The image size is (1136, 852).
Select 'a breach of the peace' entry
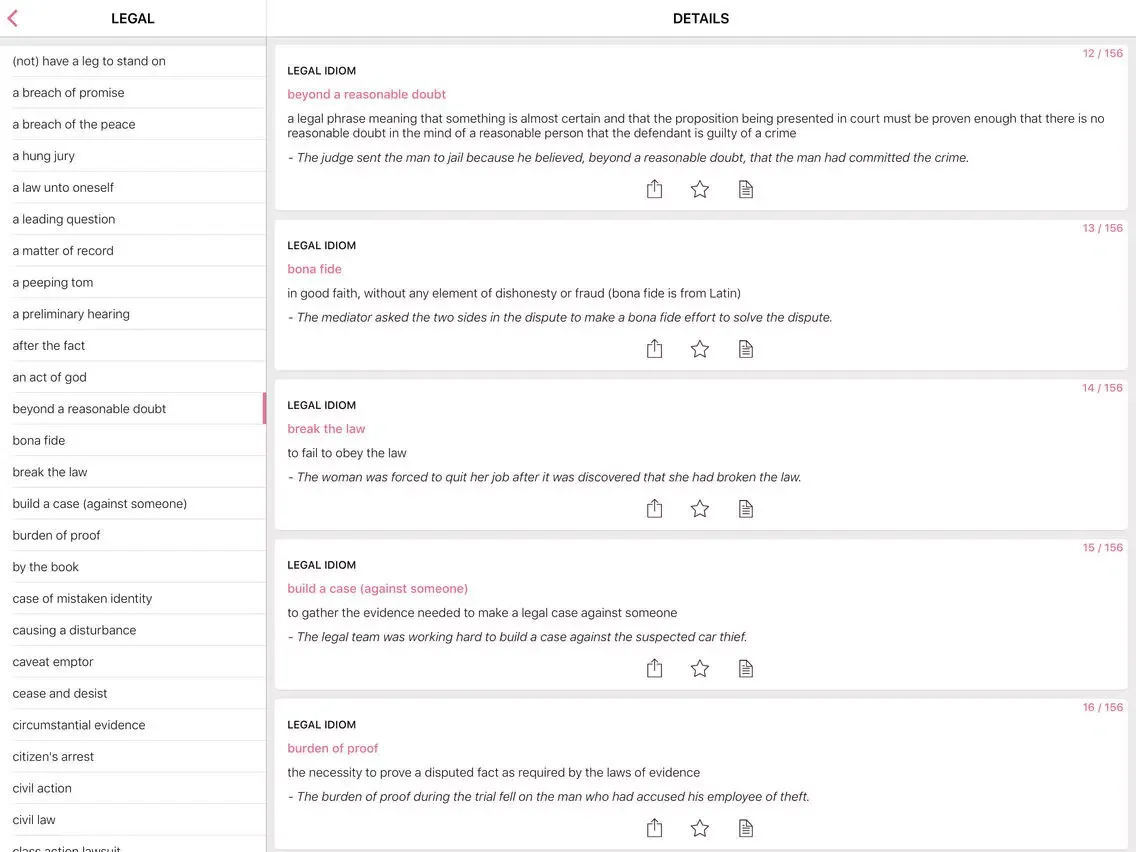(x=133, y=124)
